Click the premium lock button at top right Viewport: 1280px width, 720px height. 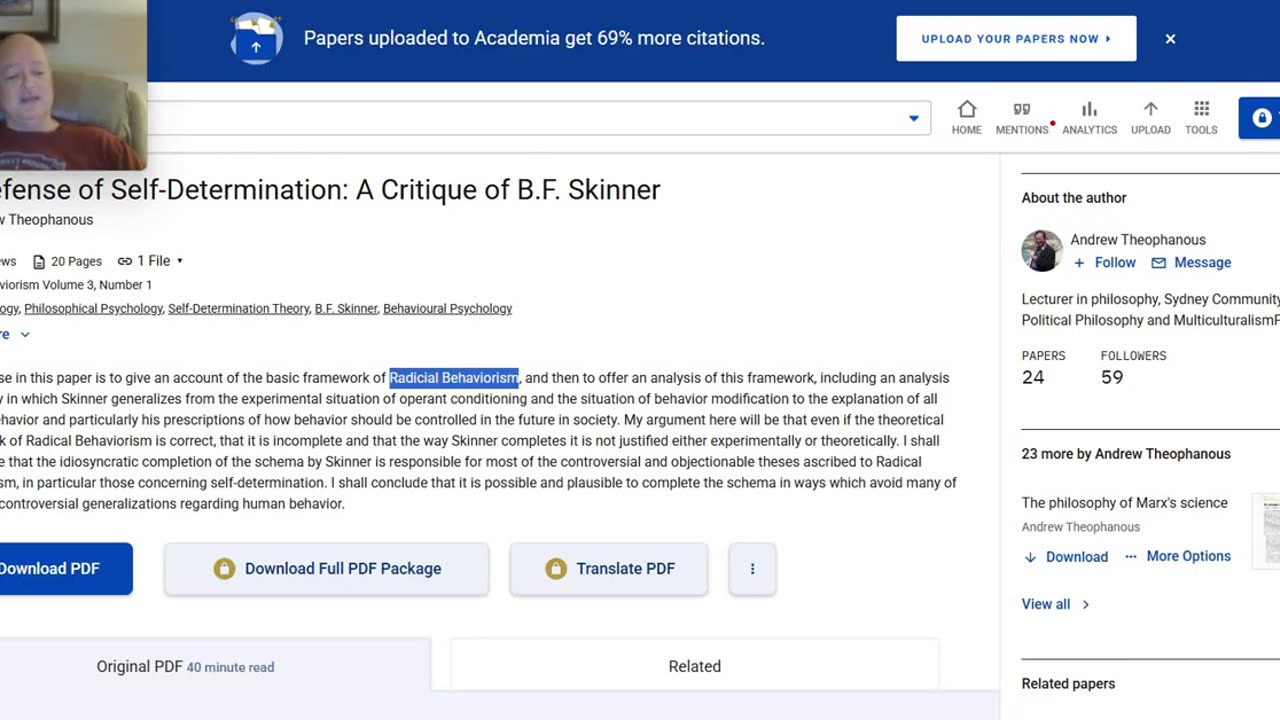coord(1260,118)
